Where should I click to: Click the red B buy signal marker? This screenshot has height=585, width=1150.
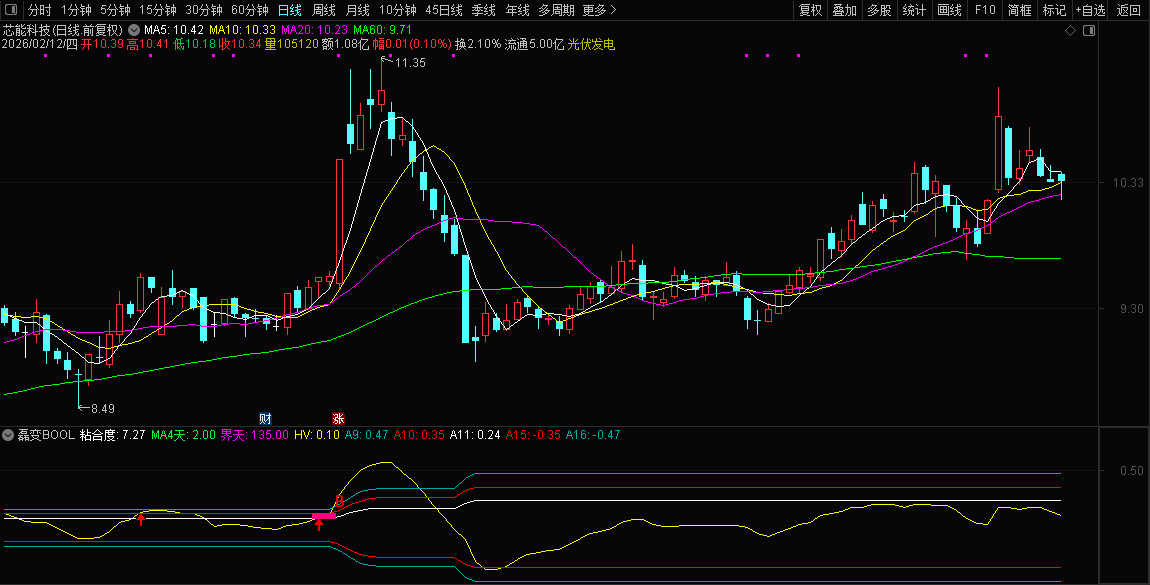[339, 502]
